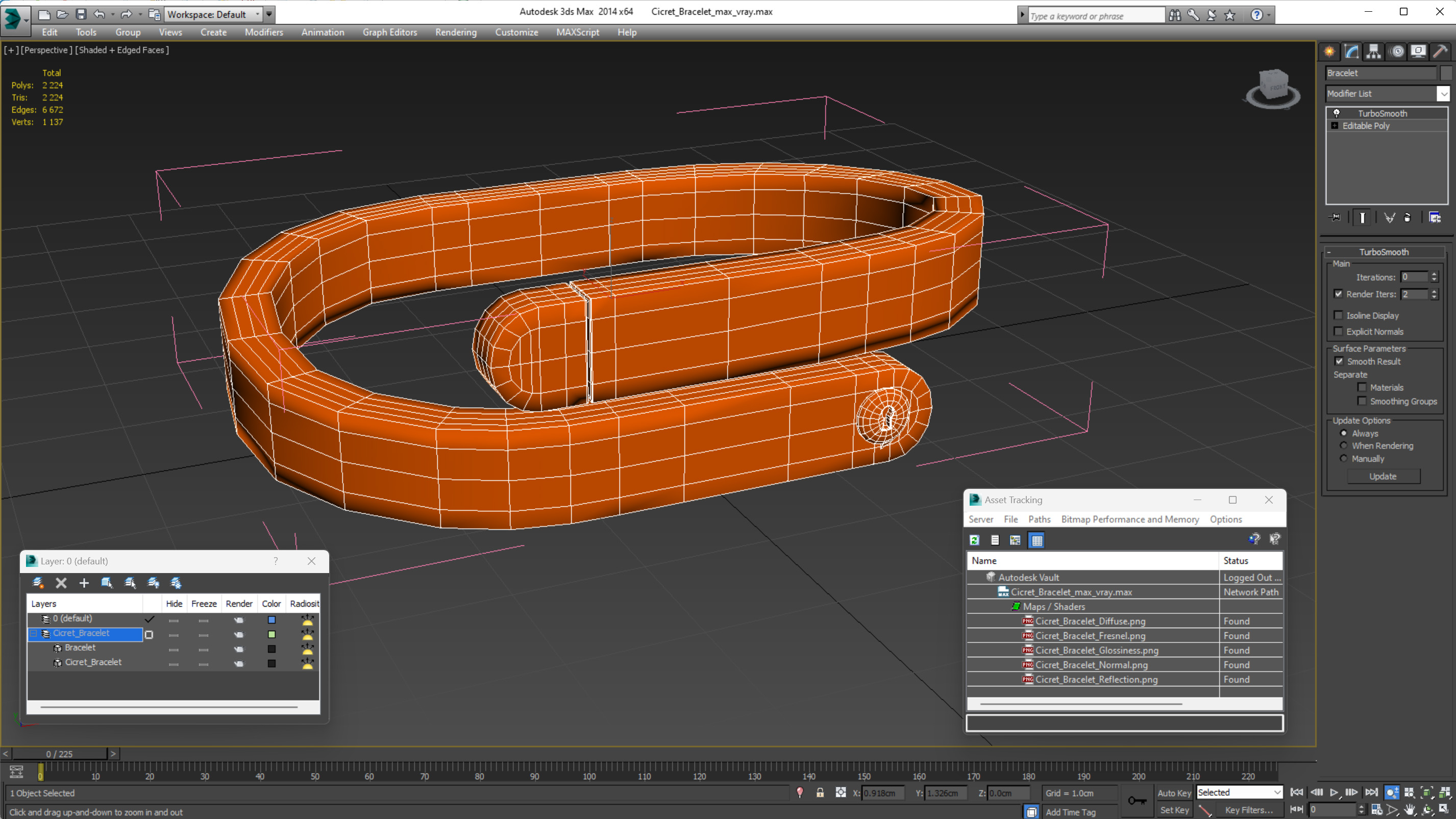Click the Play Animation button
This screenshot has width=1456, height=819.
(1334, 792)
